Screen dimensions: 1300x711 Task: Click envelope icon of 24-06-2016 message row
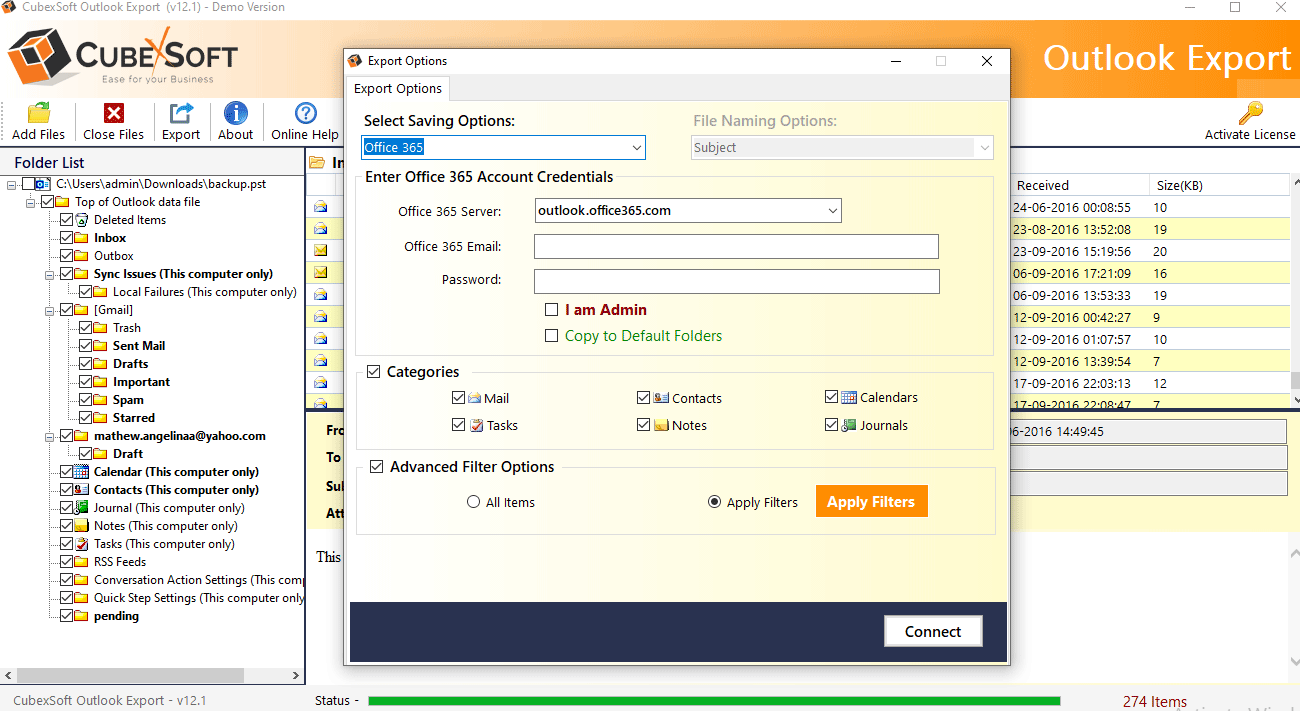(321, 207)
